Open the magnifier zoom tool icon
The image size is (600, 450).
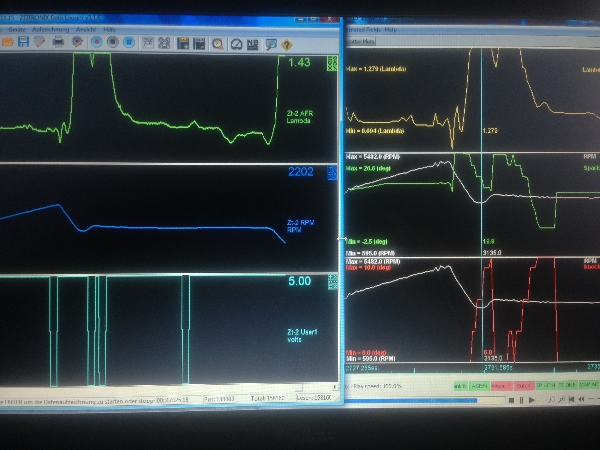[x=217, y=43]
